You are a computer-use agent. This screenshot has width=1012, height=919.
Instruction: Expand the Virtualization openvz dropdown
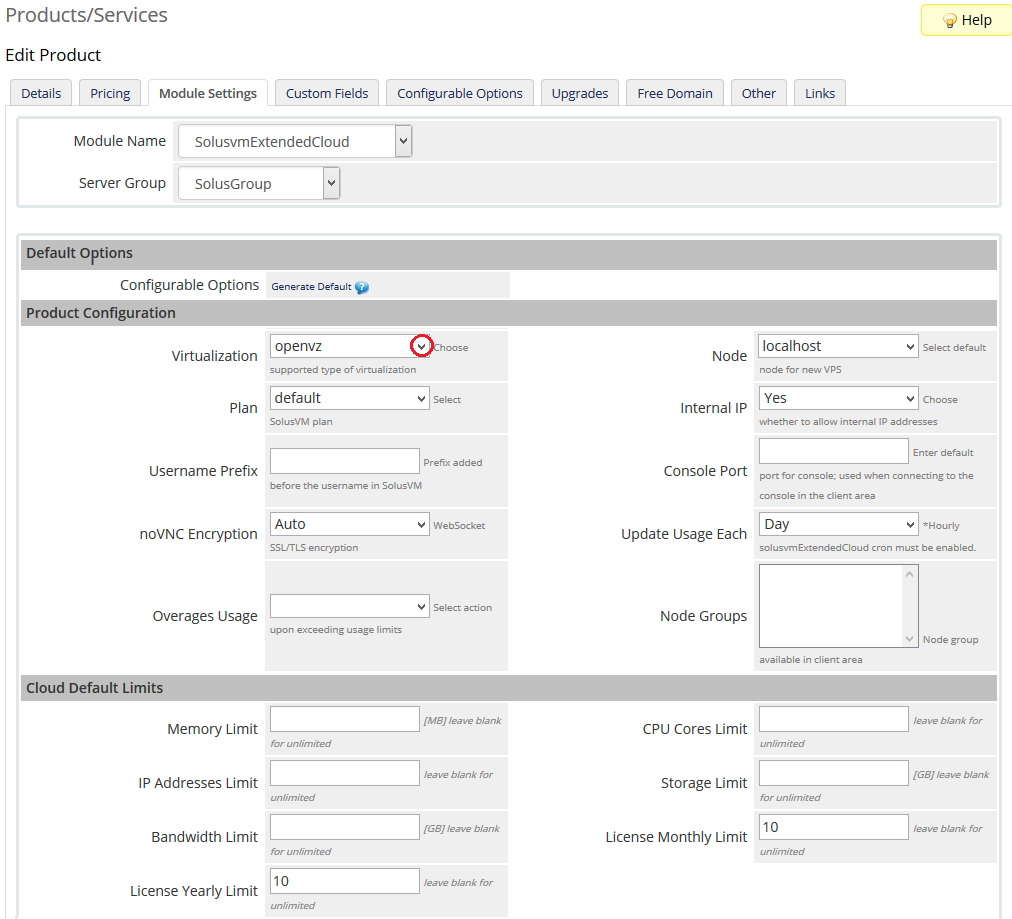tap(349, 346)
